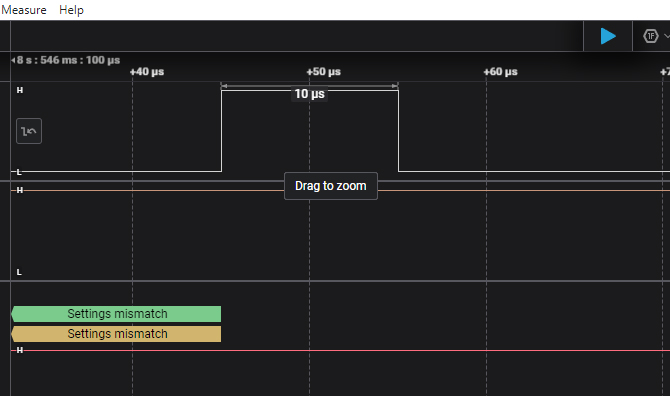Select the green Settings mismatch bubble

(x=116, y=314)
